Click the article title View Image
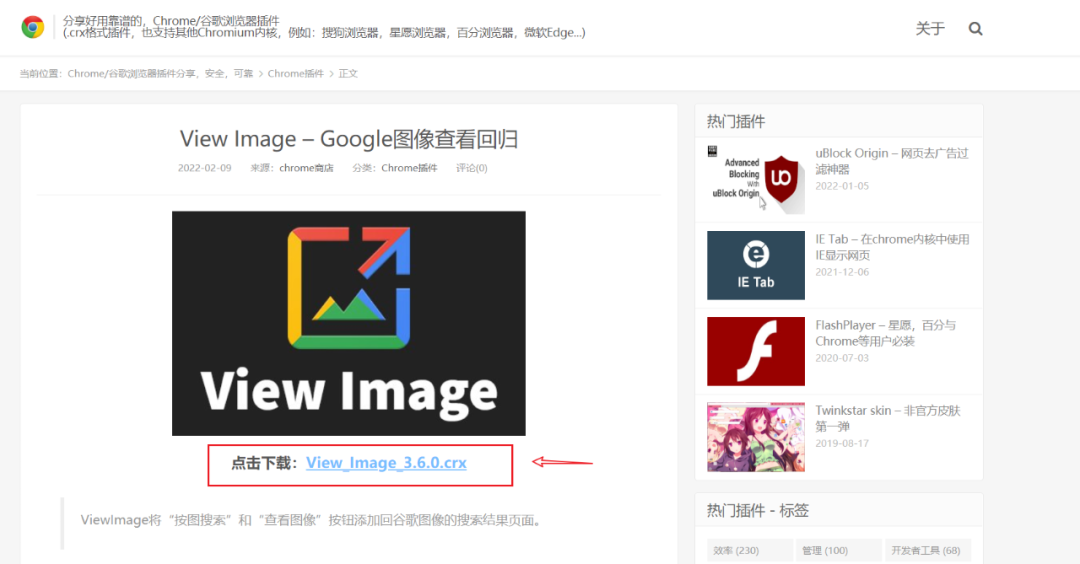This screenshot has width=1080, height=564. click(x=348, y=139)
